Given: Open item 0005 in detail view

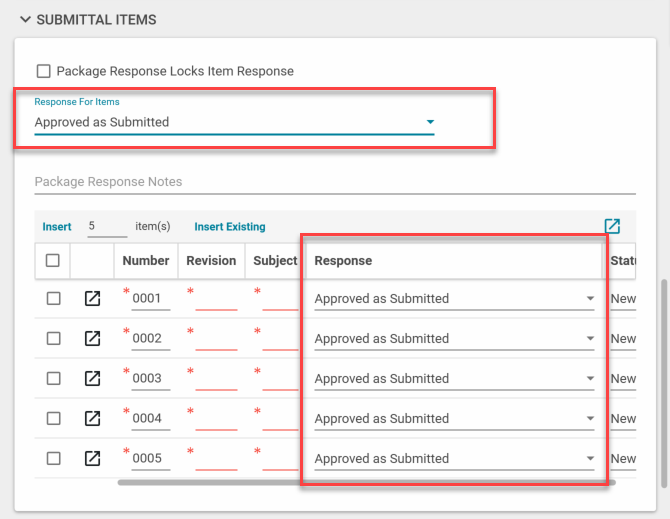Looking at the screenshot, I should 92,458.
